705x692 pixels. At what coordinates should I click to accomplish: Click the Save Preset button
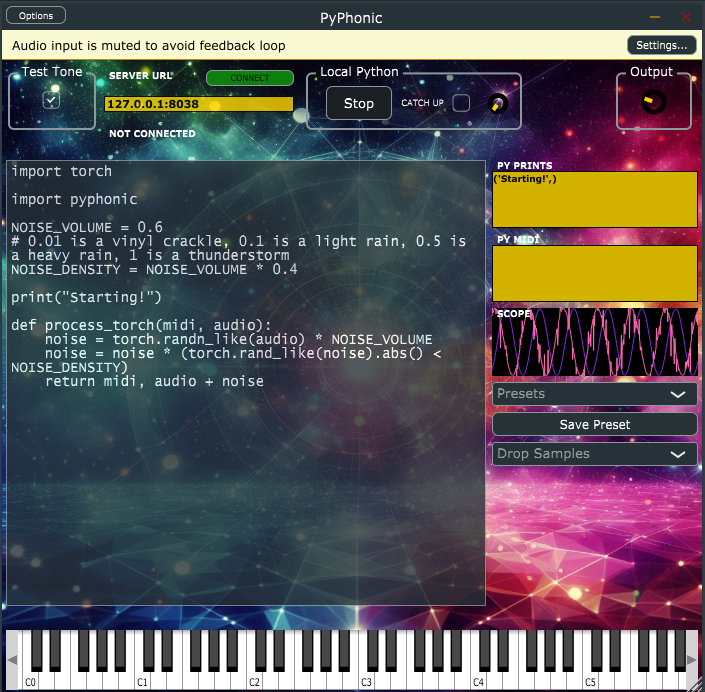[594, 424]
